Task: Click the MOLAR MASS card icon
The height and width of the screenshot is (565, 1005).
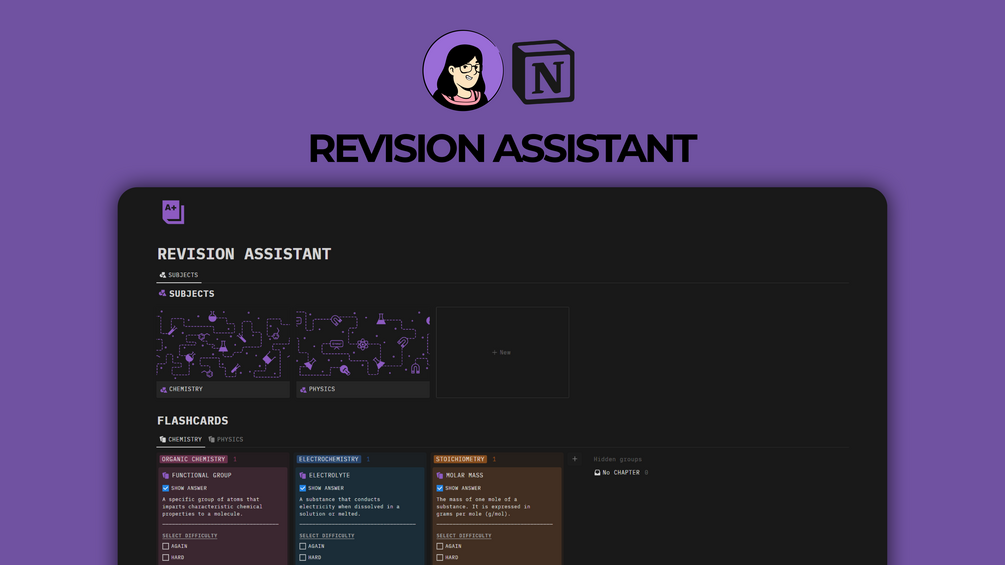Action: (x=440, y=475)
